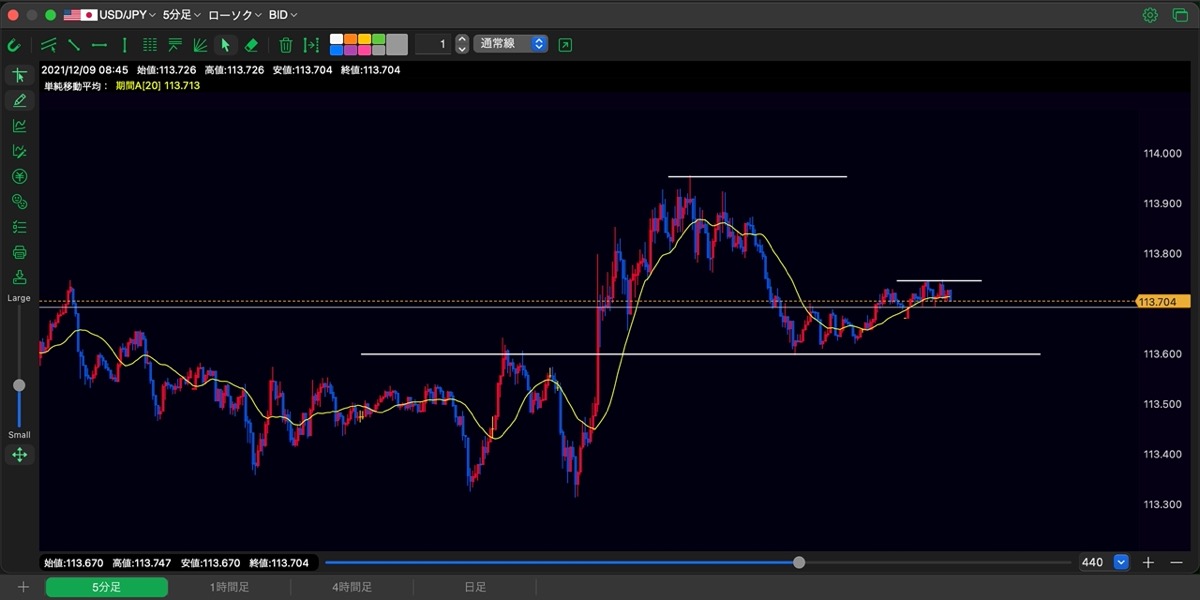Viewport: 1200px width, 600px height.
Task: Click the line width stepper arrows
Action: (462, 44)
